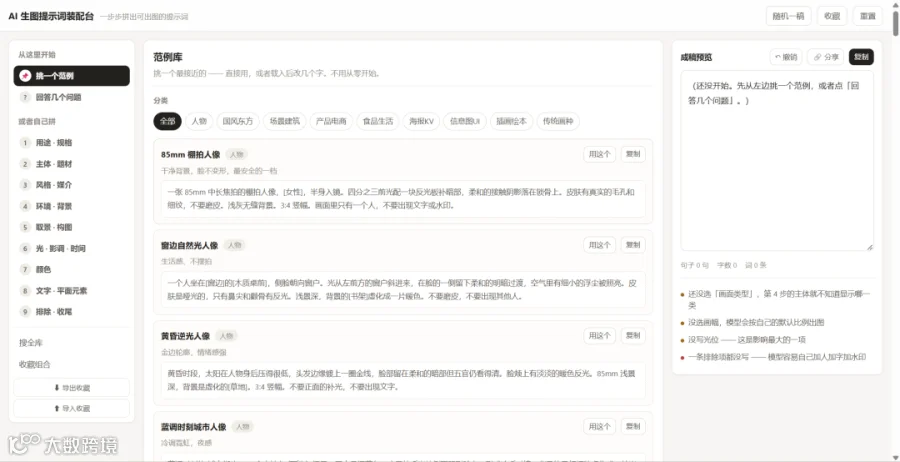Viewport: 900px width, 462px height.
Task: Go to step 7 颜色
Action: pos(72,269)
